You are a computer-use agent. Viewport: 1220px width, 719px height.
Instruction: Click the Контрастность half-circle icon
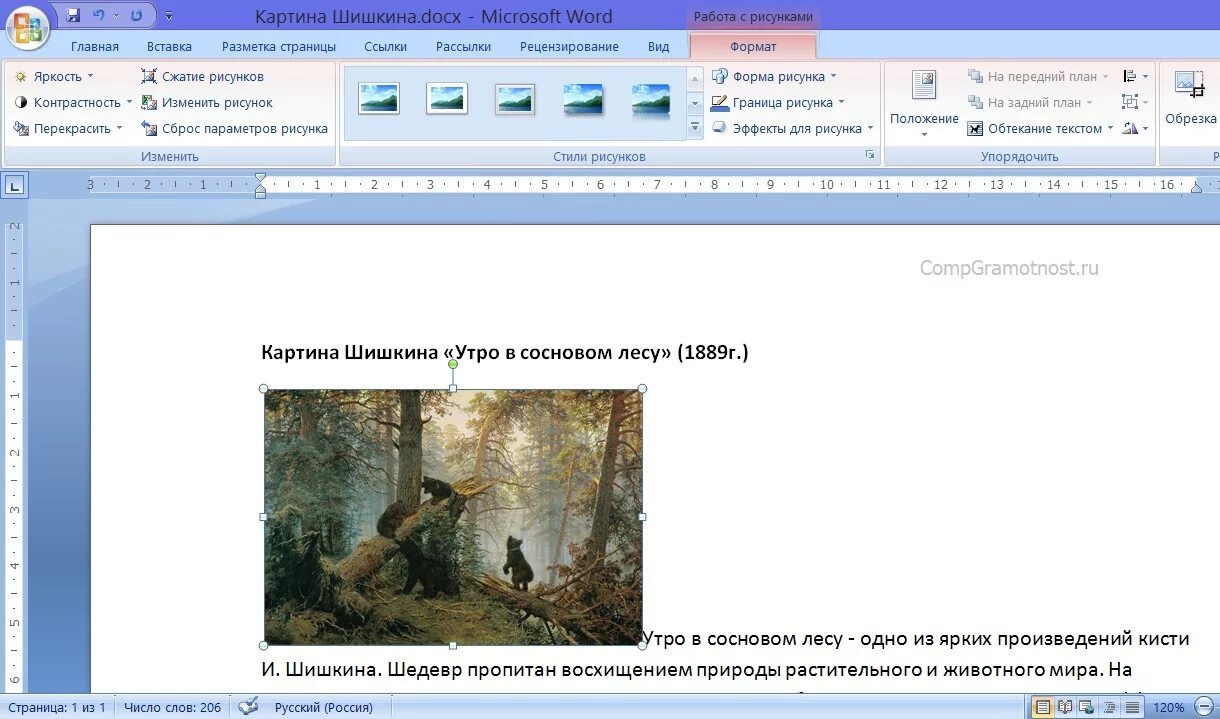[20, 102]
